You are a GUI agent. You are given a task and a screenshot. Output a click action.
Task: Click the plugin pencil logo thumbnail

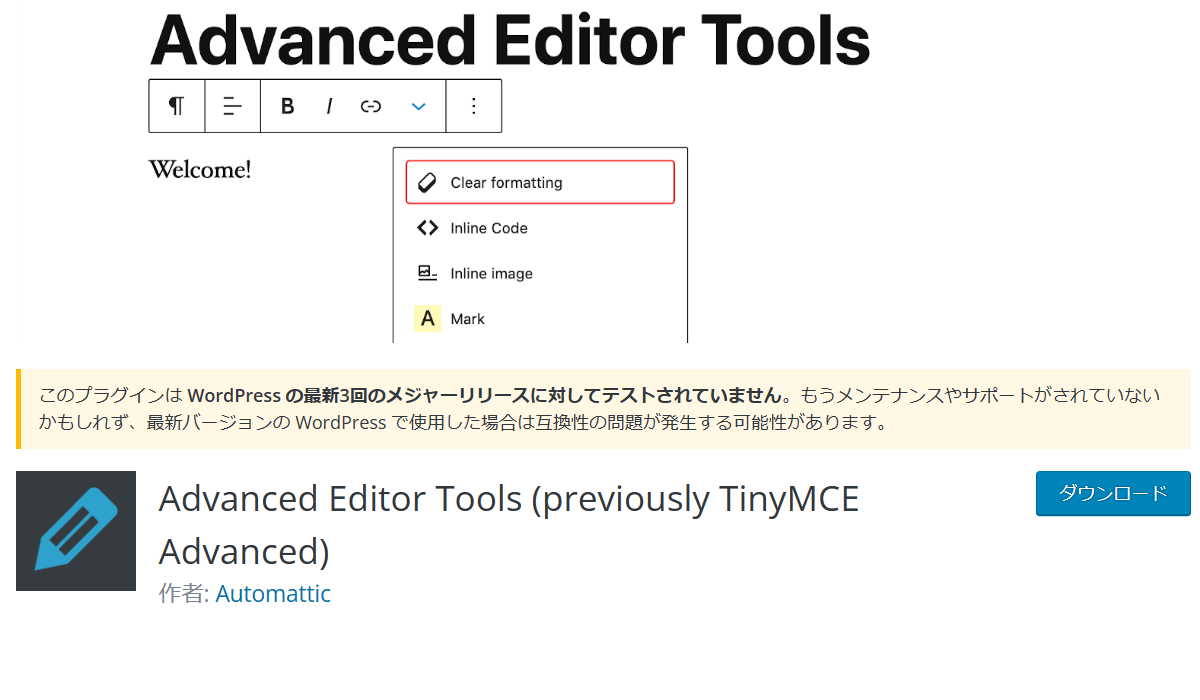(76, 531)
